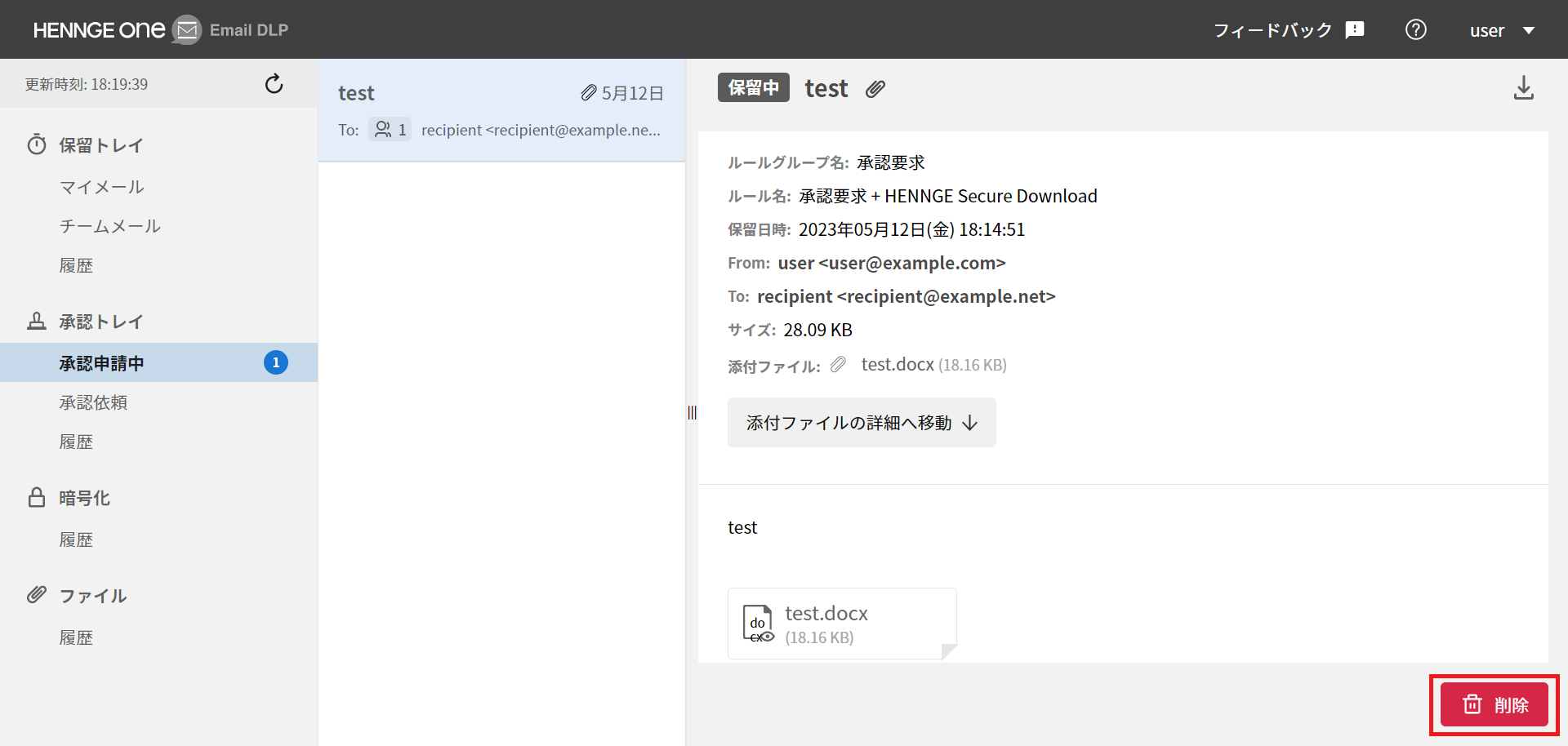
Task: Open 履歴 under 暗号化
Action: coord(76,540)
